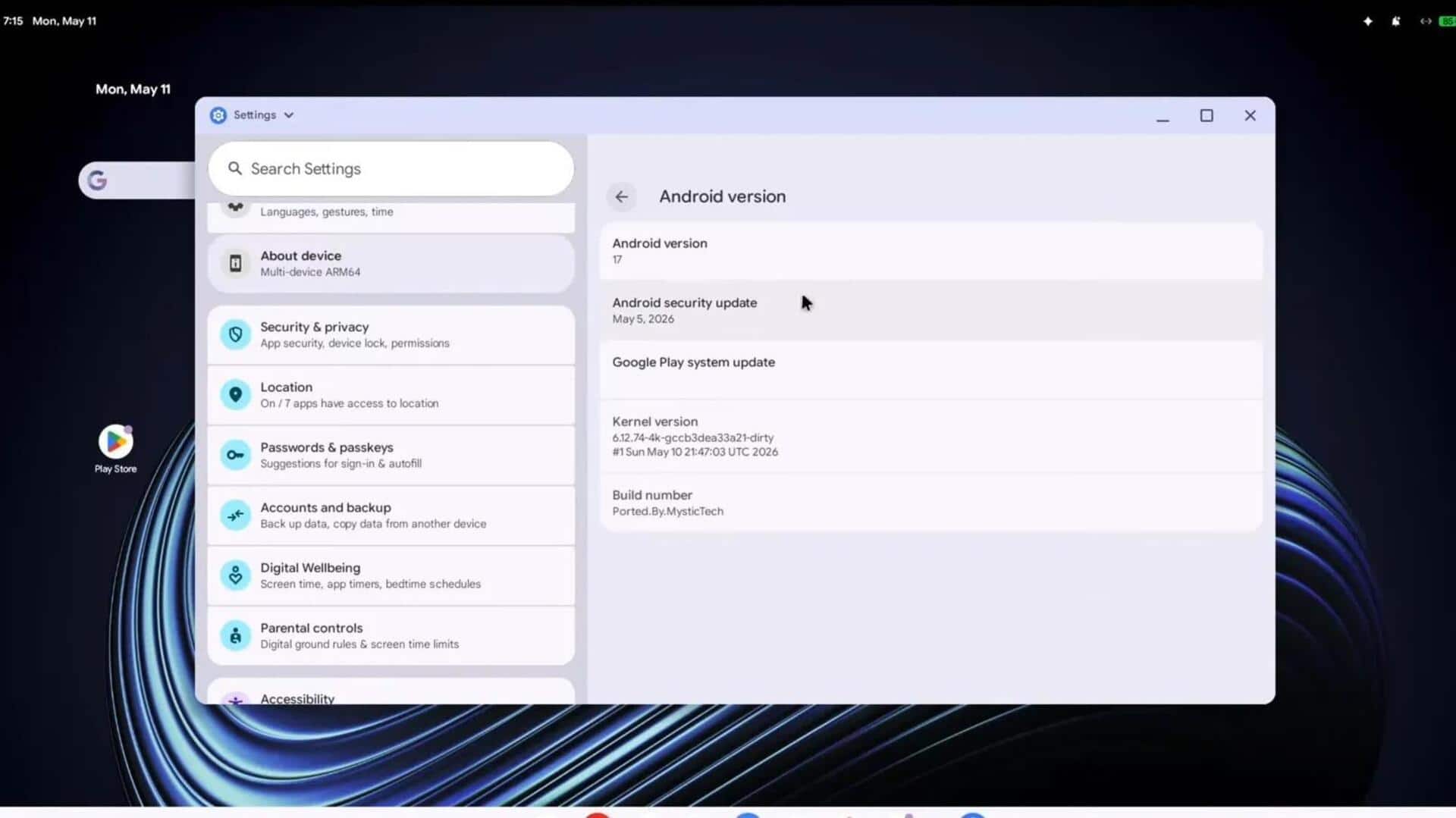The image size is (1456, 818).
Task: Click the Accounts and backup sync icon
Action: pos(236,516)
